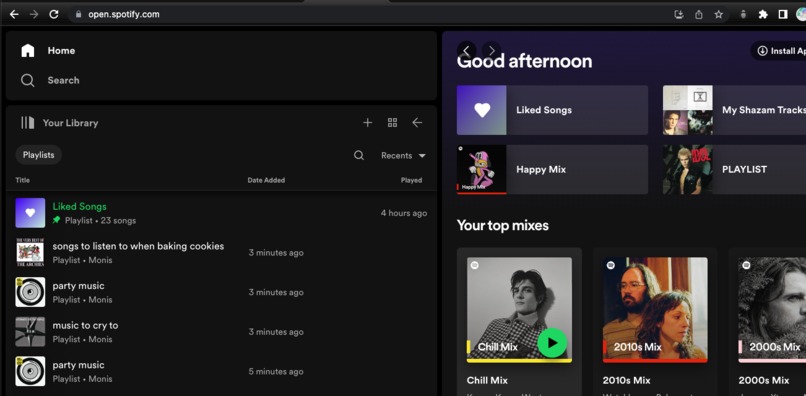
Task: Open the Chill Mix card title
Action: [487, 381]
